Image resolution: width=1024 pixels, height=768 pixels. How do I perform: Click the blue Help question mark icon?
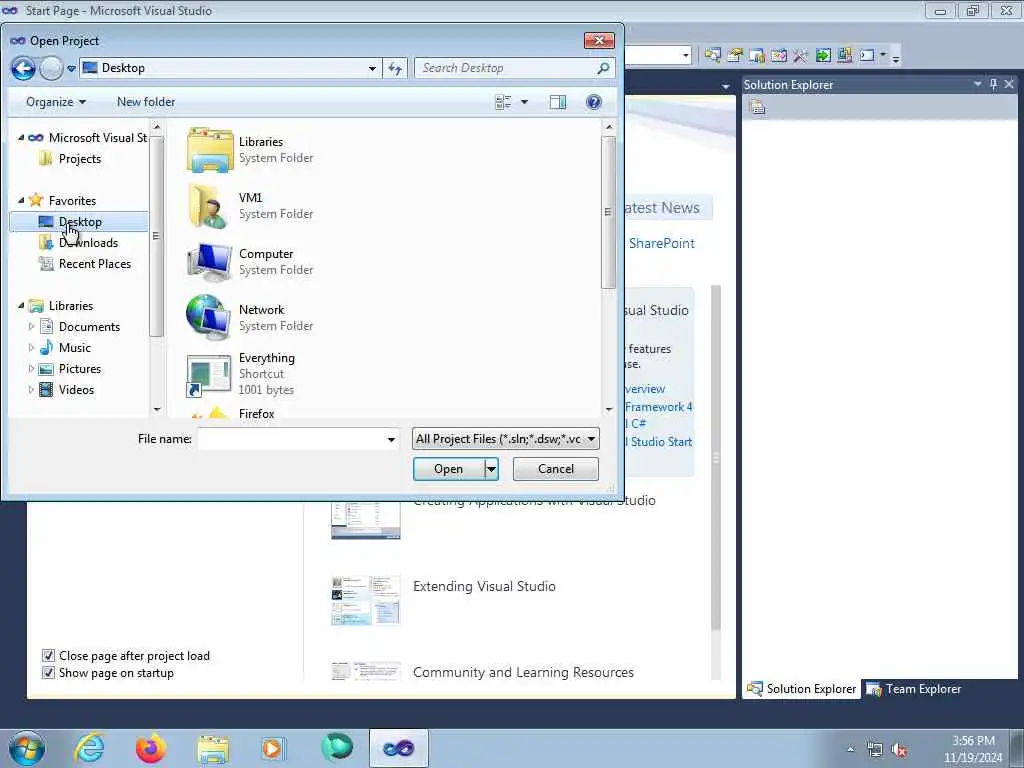594,102
